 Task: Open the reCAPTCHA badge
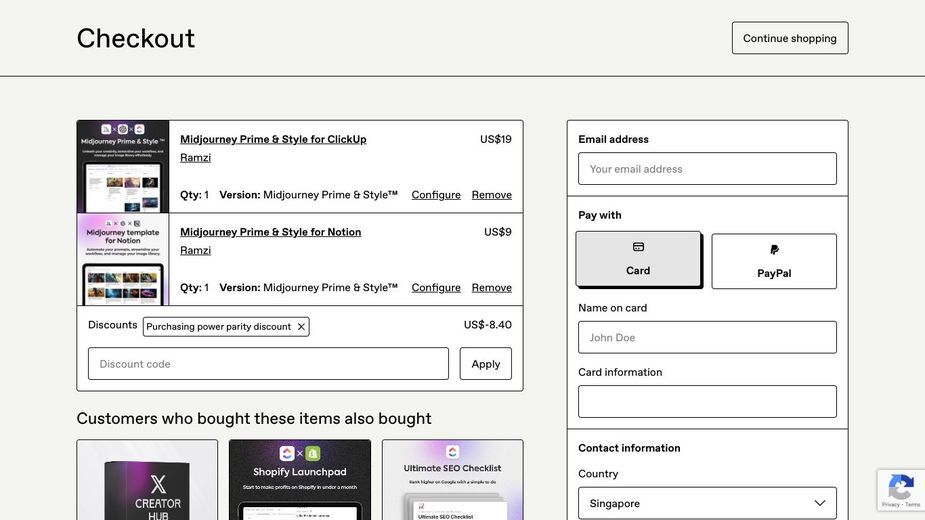(901, 490)
